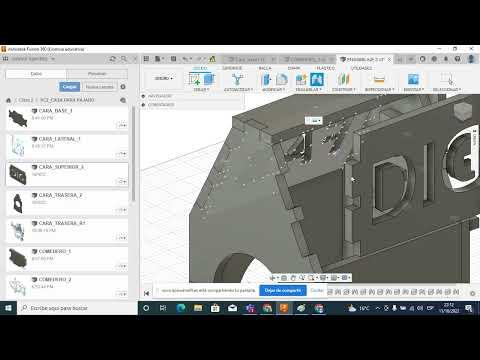Switch to the UTILIDADES ribbon tab

pos(361,68)
